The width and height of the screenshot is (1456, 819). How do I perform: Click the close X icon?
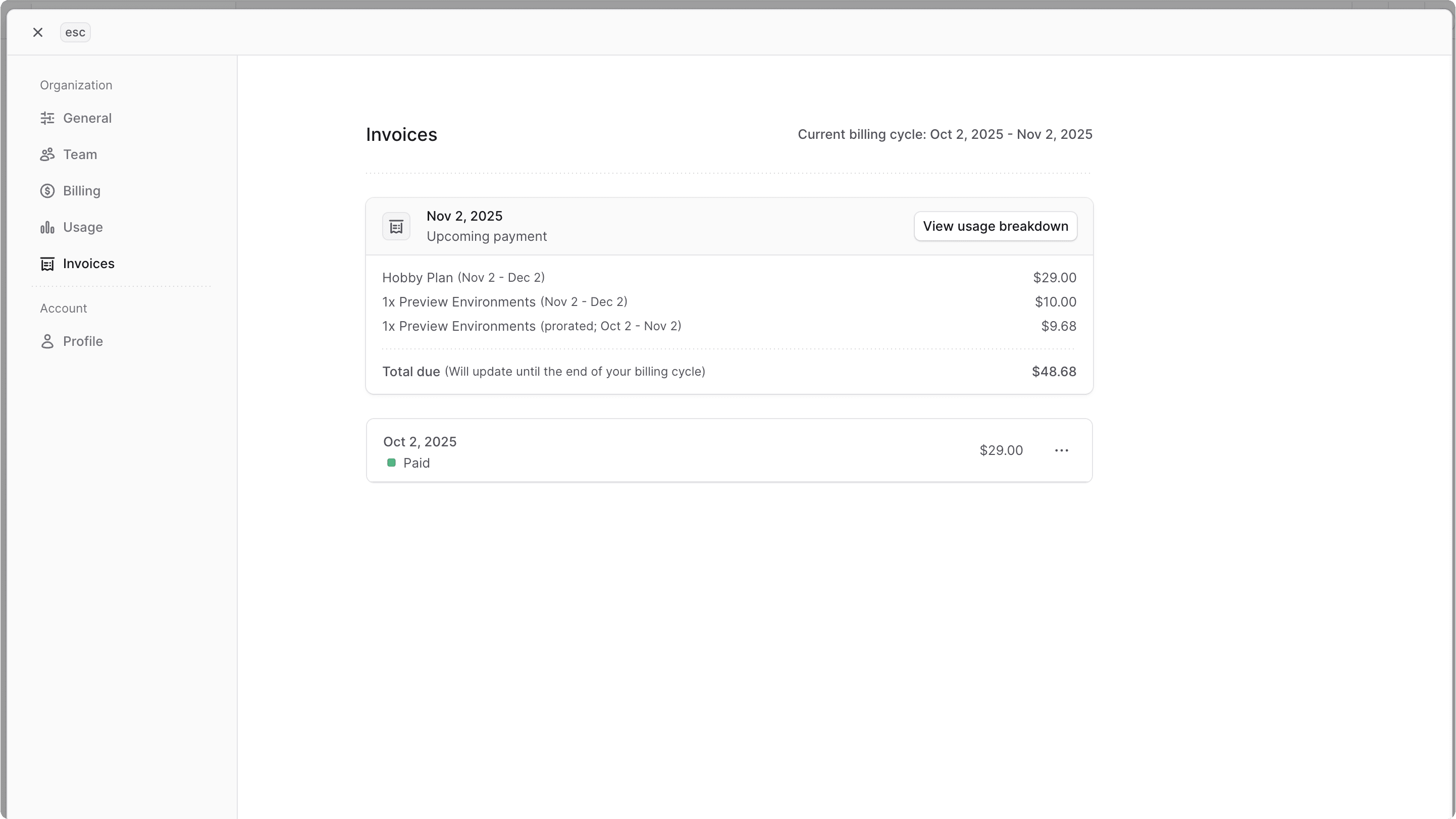tap(37, 32)
